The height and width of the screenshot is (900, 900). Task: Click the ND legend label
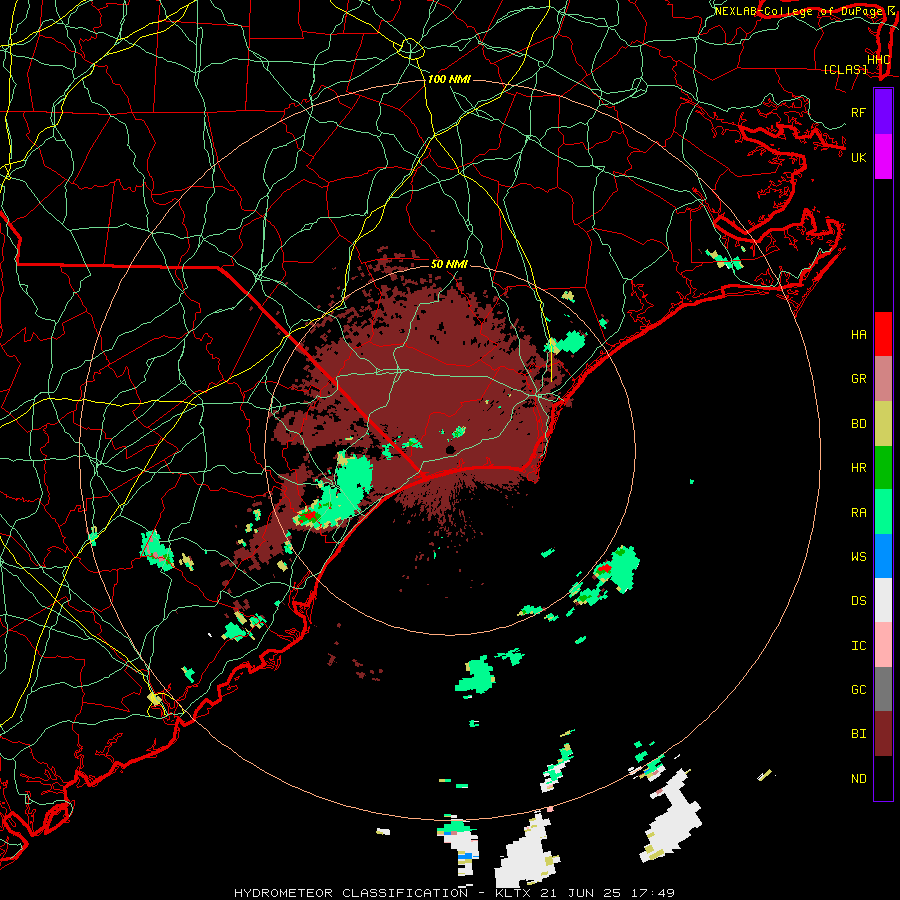(858, 779)
